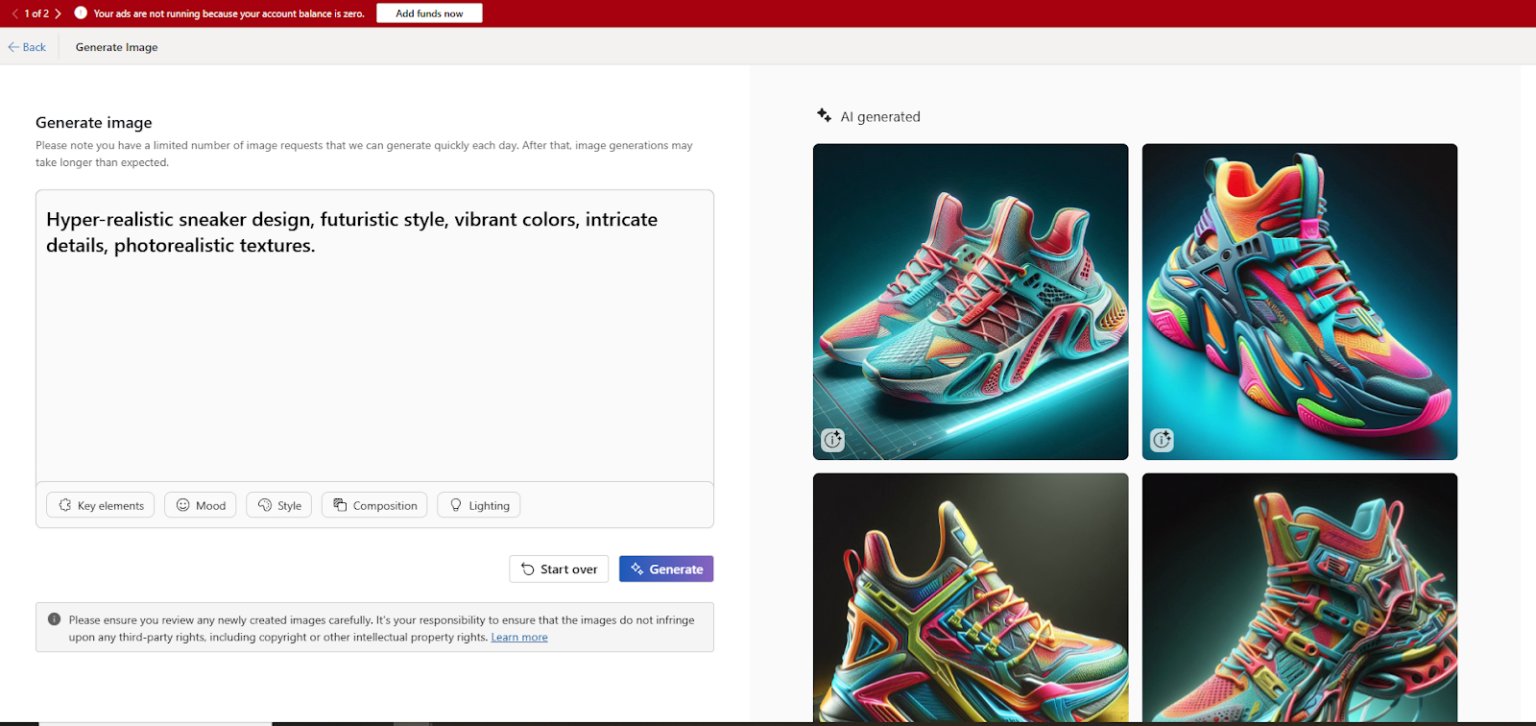The height and width of the screenshot is (726, 1536).
Task: Select the bottom-right tangled-laces sneaker image
Action: click(1299, 597)
